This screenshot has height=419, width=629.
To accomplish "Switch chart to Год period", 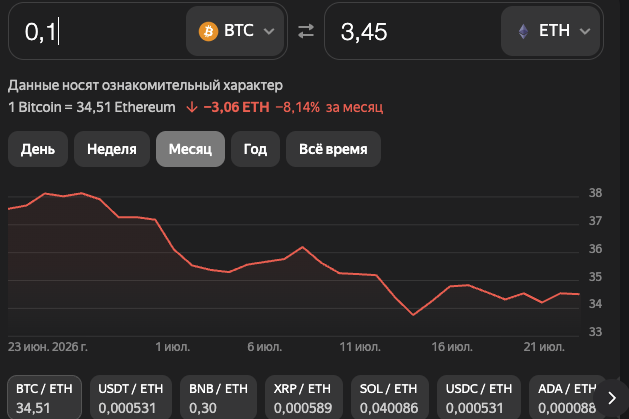I will tap(255, 149).
